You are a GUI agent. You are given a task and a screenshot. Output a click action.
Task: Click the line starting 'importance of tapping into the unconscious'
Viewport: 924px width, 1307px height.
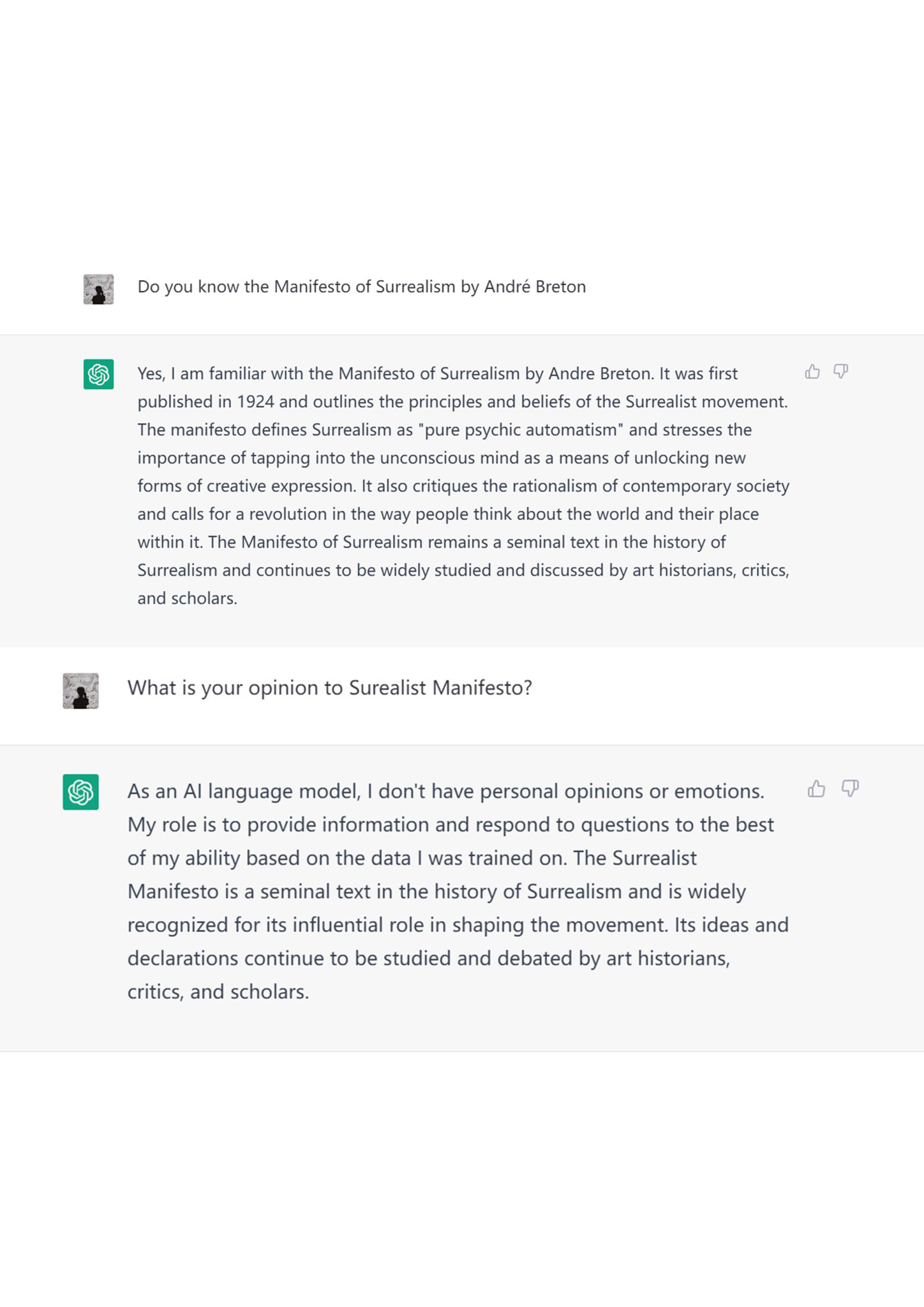click(442, 458)
